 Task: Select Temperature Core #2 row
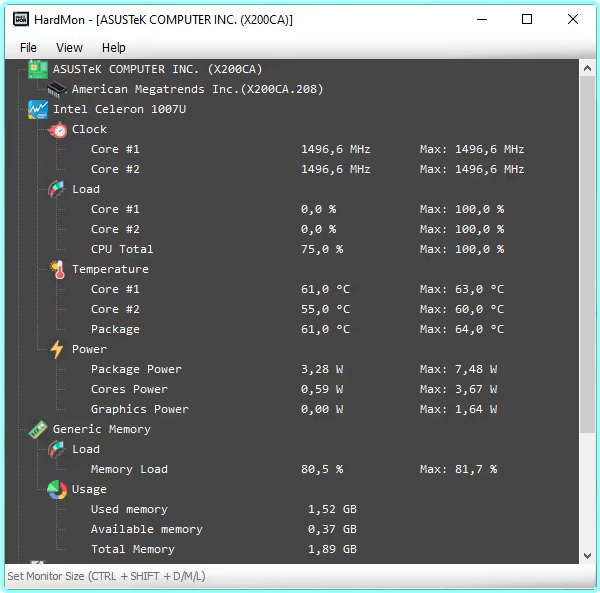pyautogui.click(x=297, y=309)
